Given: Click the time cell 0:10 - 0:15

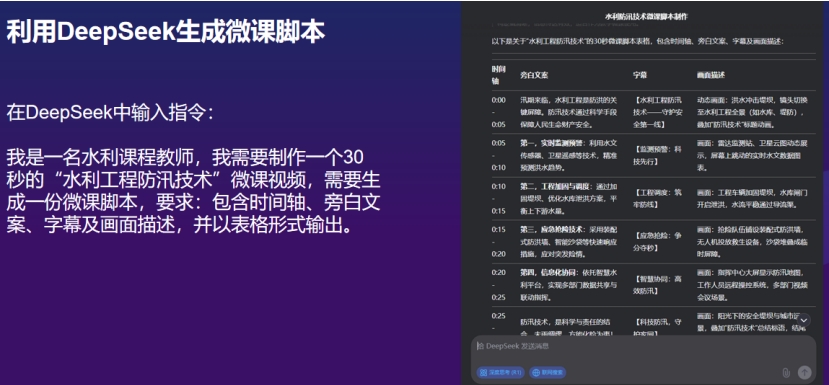Looking at the screenshot, I should pyautogui.click(x=499, y=198).
